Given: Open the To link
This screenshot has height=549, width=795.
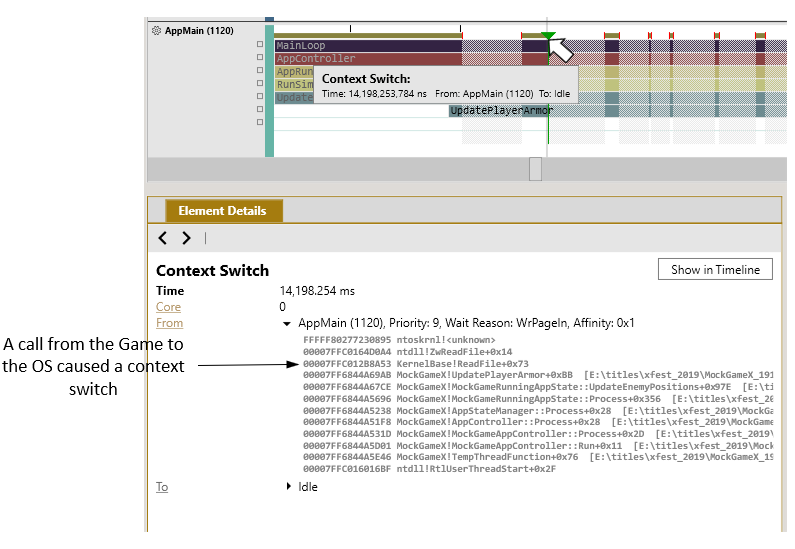Looking at the screenshot, I should [162, 487].
